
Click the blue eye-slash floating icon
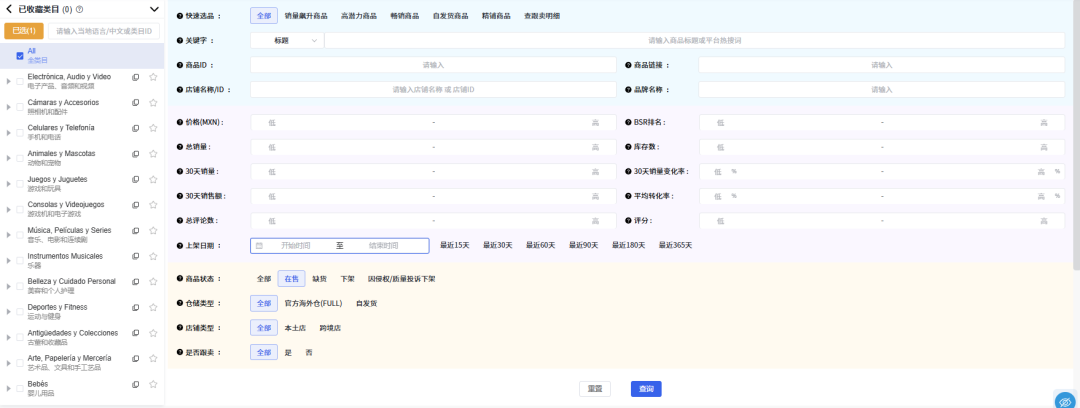(x=1065, y=401)
